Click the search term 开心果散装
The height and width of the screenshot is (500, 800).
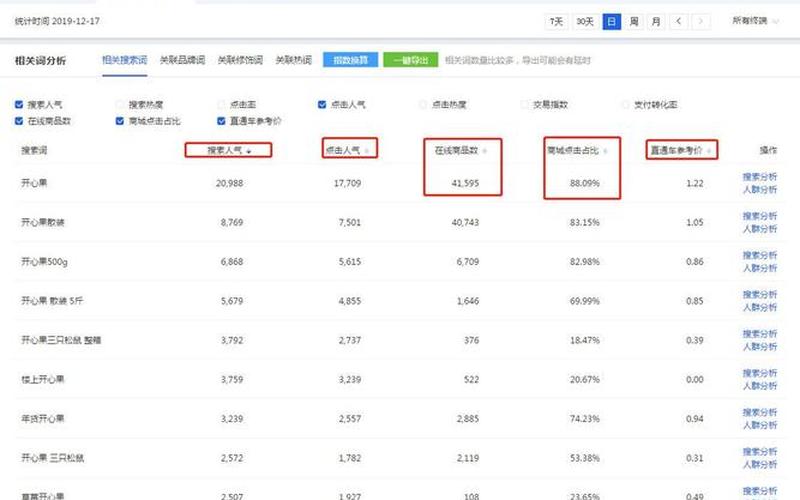pyautogui.click(x=43, y=222)
